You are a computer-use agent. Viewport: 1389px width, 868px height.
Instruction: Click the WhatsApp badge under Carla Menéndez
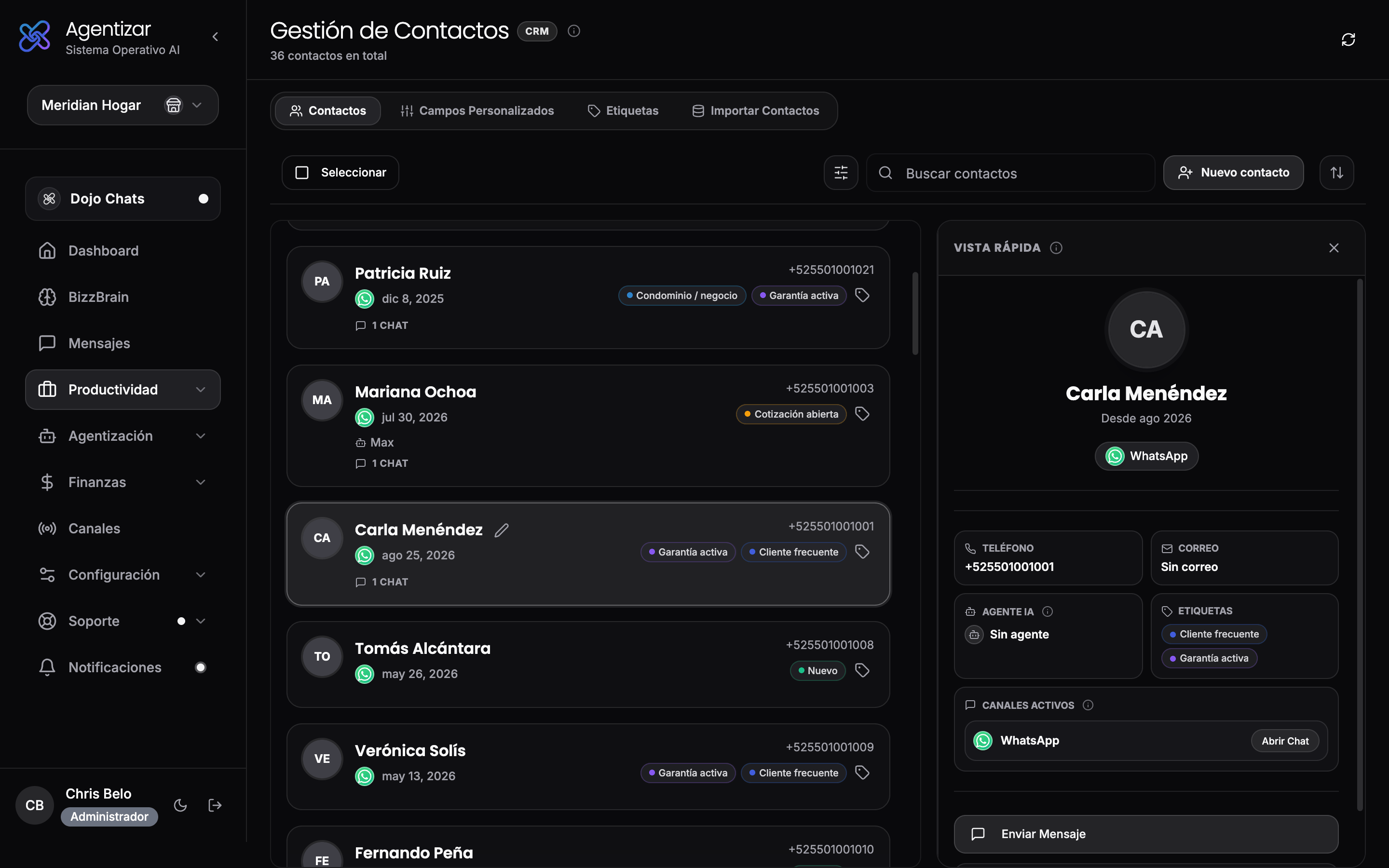[1146, 456]
